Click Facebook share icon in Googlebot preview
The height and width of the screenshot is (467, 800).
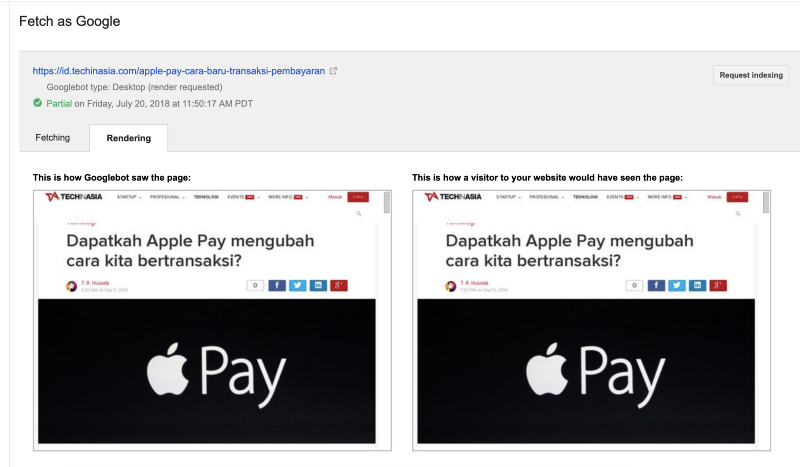(x=277, y=285)
